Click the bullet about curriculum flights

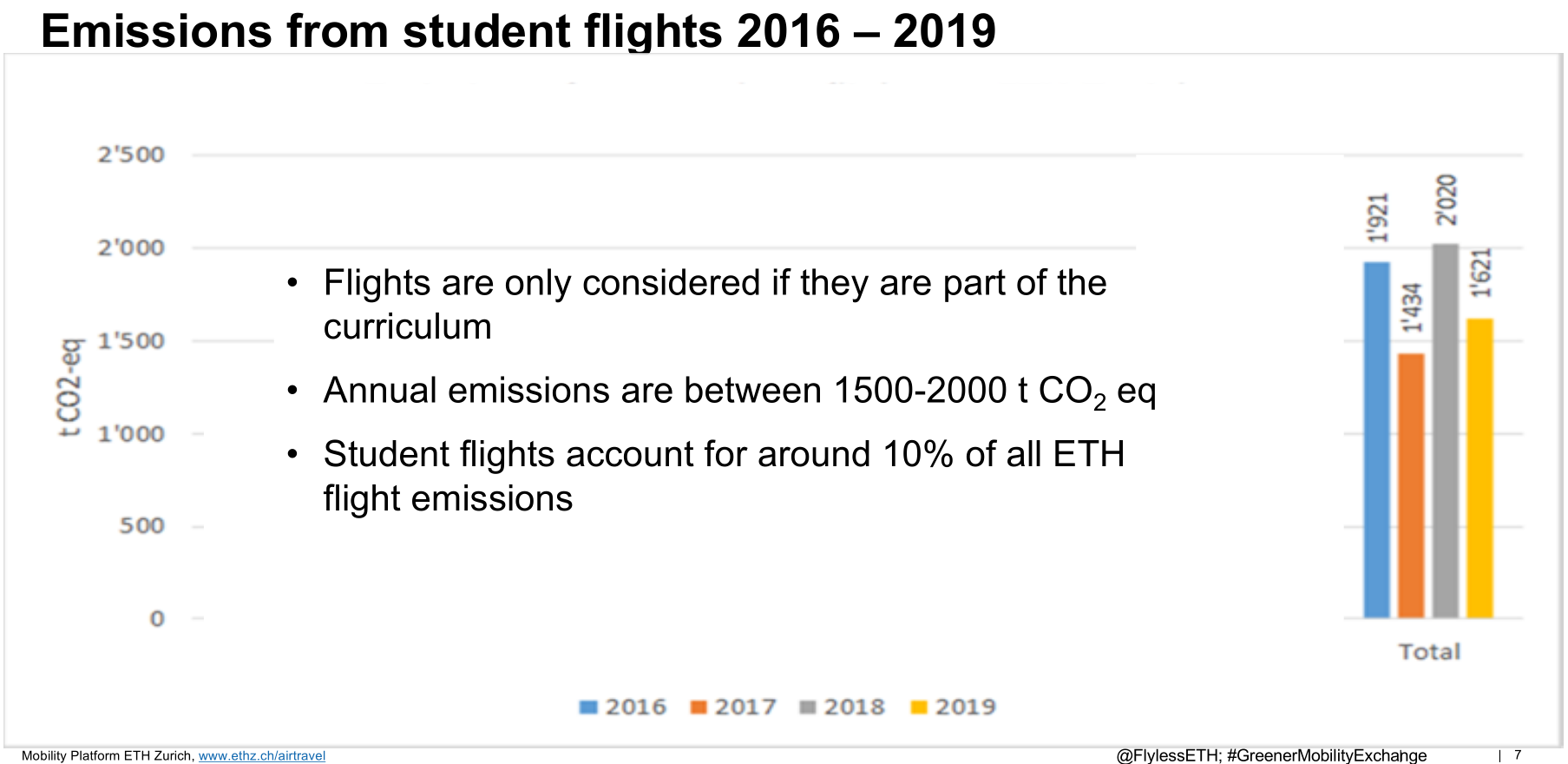714,305
